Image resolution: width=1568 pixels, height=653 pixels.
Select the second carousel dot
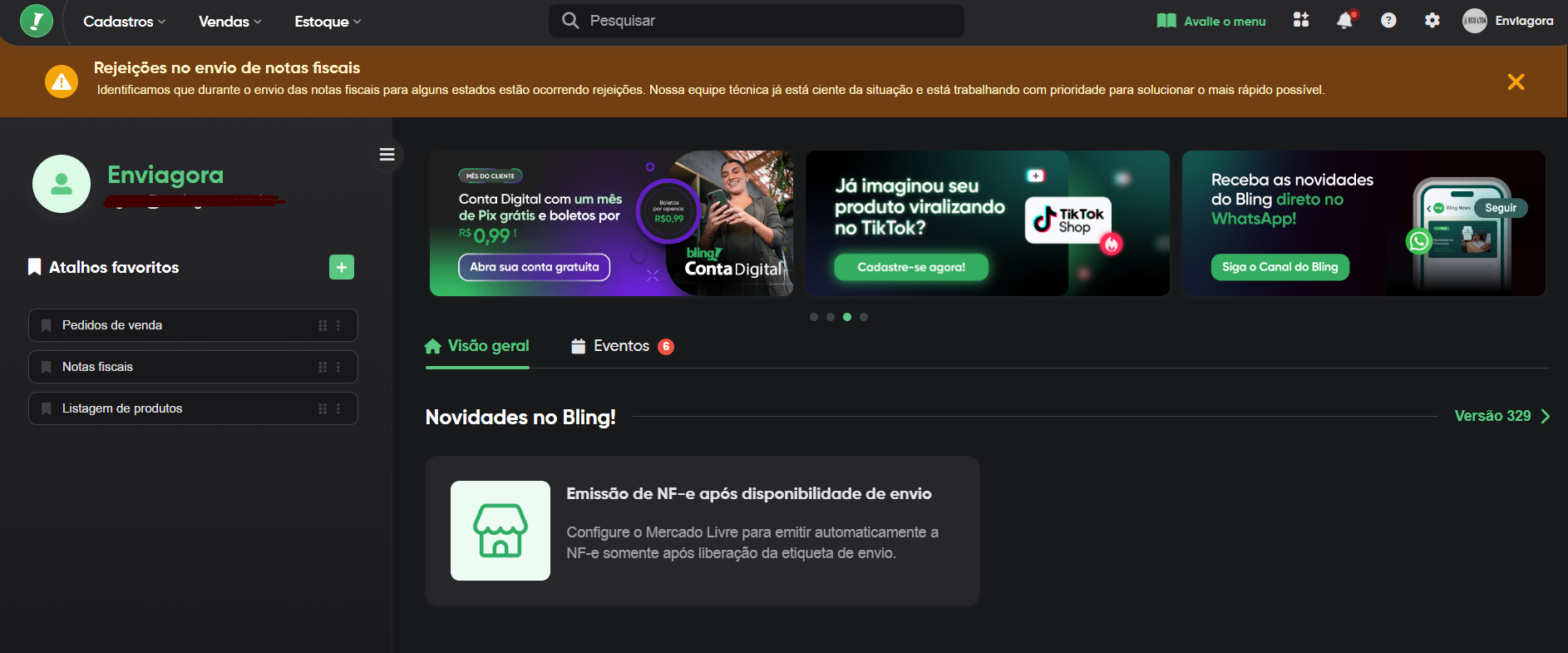(831, 317)
